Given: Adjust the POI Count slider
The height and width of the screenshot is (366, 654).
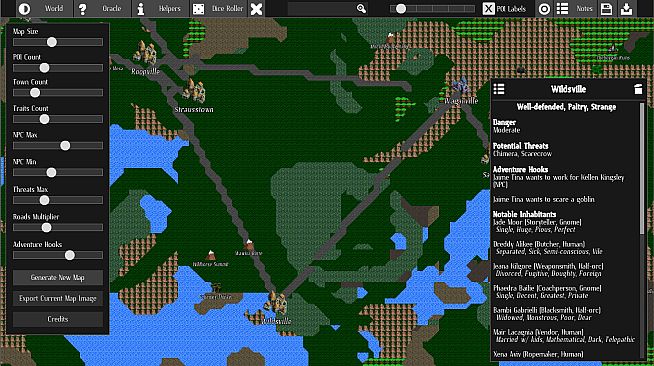Looking at the screenshot, I should pos(58,68).
